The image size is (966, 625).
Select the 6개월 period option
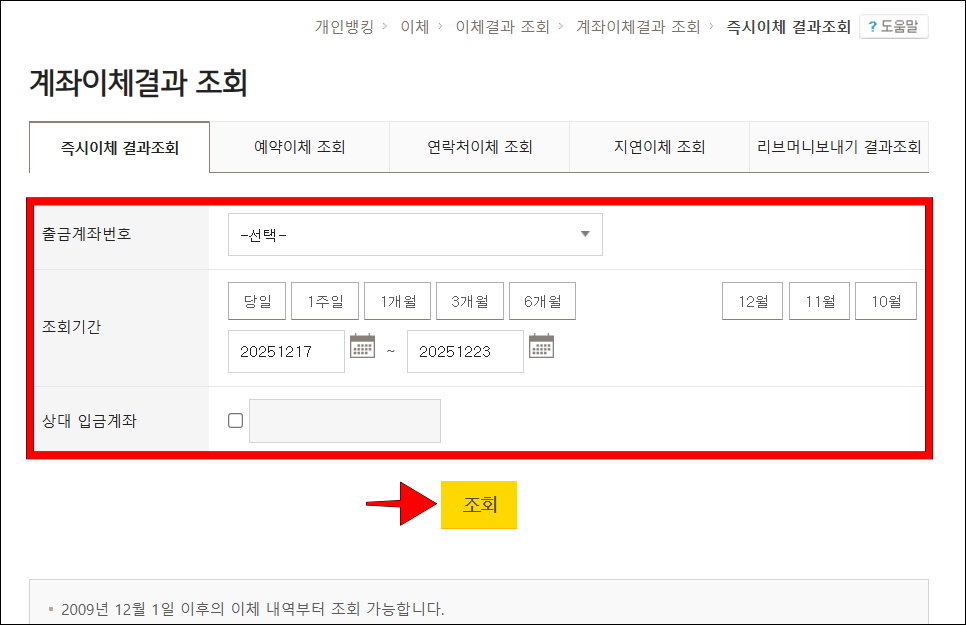(541, 300)
